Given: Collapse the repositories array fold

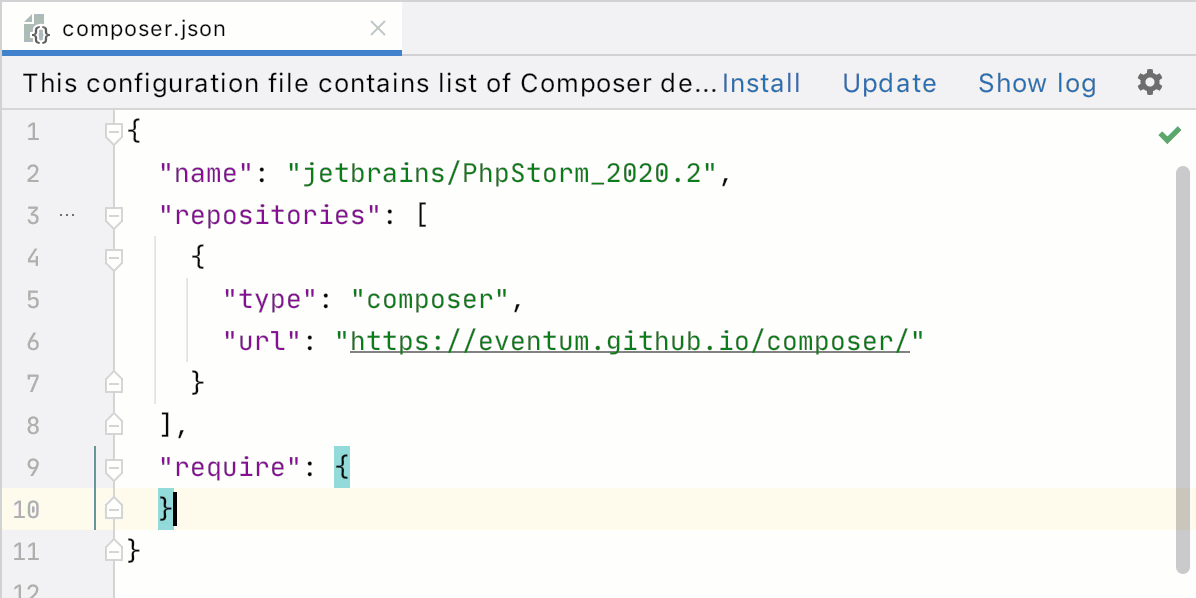Looking at the screenshot, I should coord(114,215).
